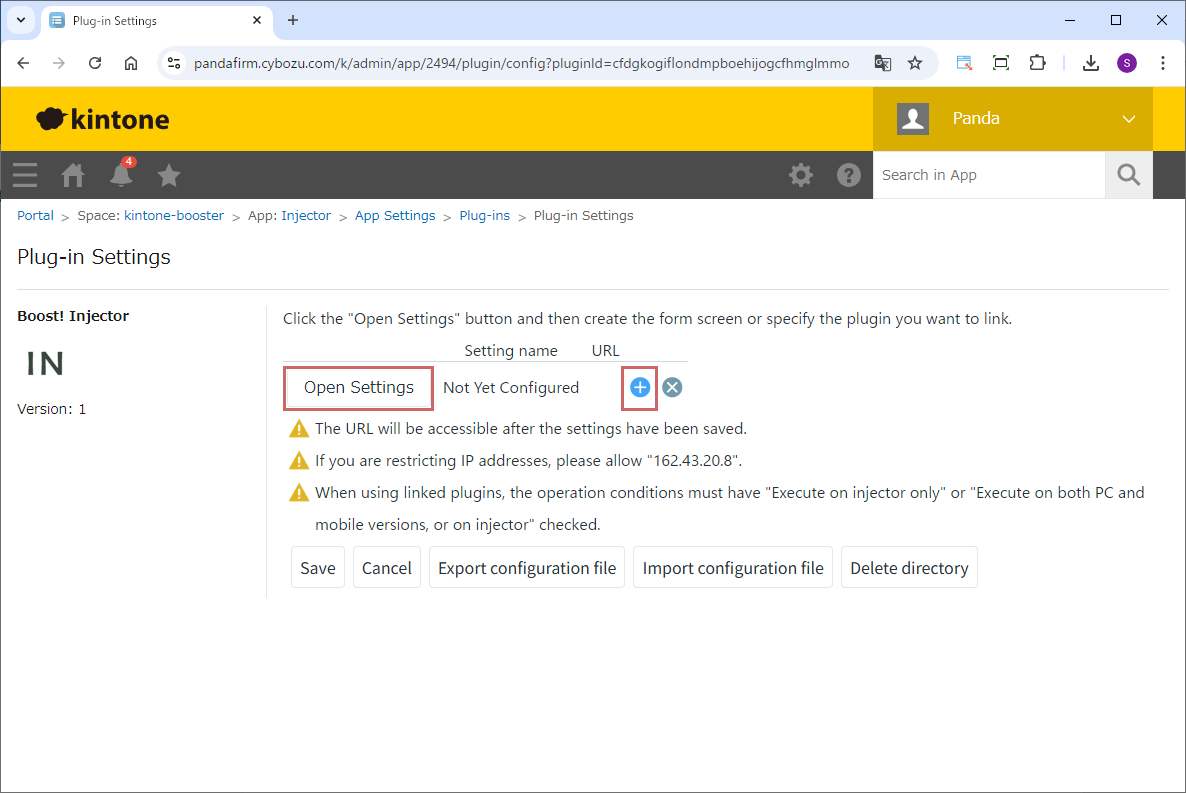Click the blue plus add-row icon

pos(640,388)
